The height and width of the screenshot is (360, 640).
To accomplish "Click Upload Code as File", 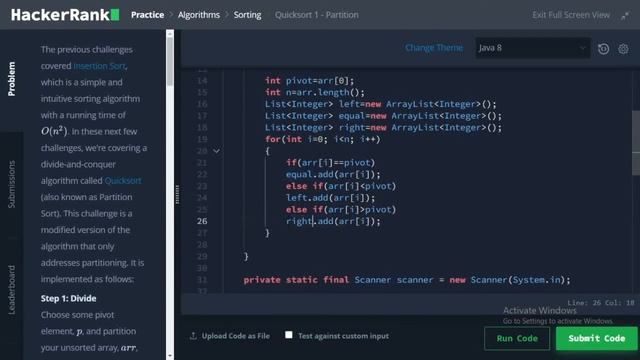I will pos(236,336).
